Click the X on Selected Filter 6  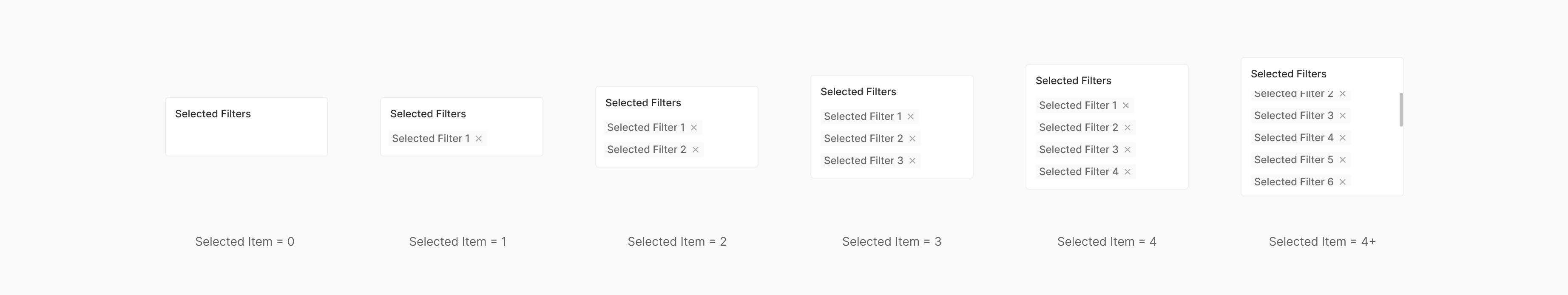click(x=1343, y=182)
